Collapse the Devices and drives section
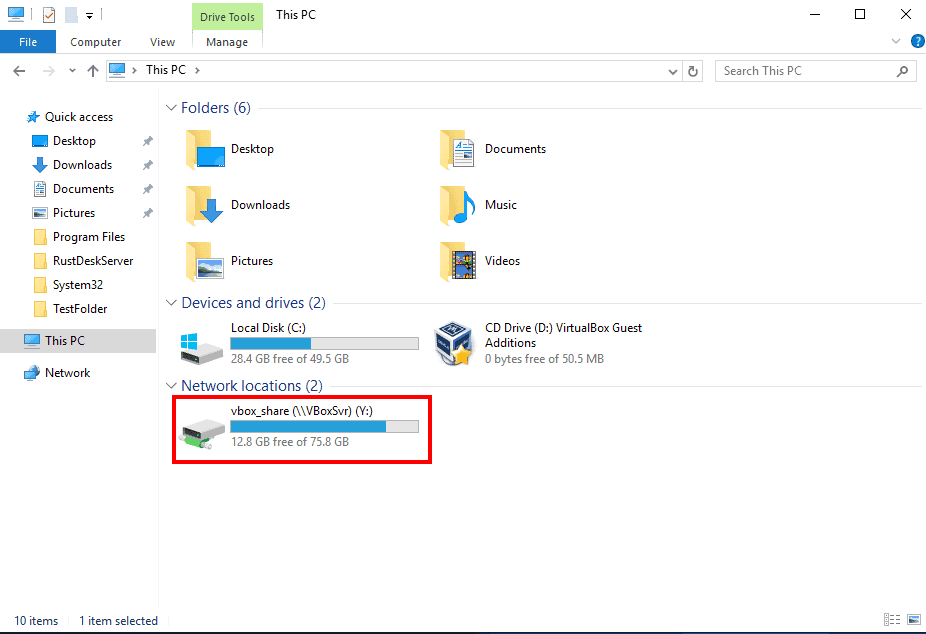Image resolution: width=926 pixels, height=634 pixels. [170, 302]
